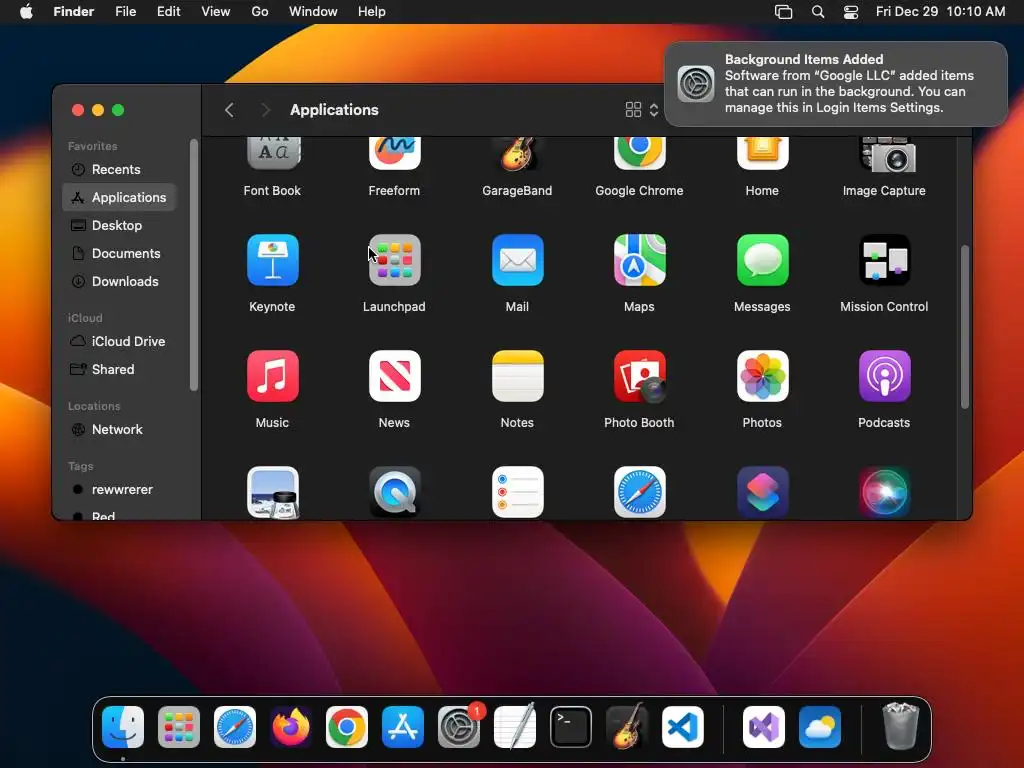The image size is (1024, 768).
Task: Open Desktop in the sidebar
Action: (x=119, y=225)
